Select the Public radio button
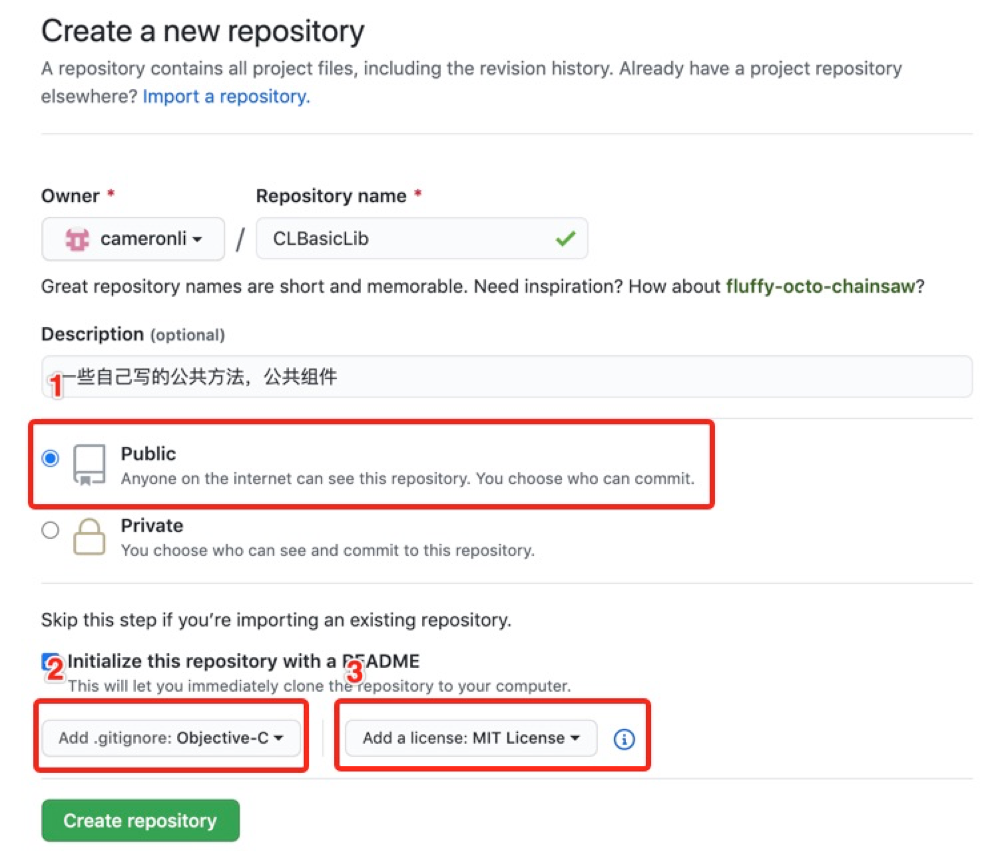This screenshot has height=866, width=1000. click(50, 458)
